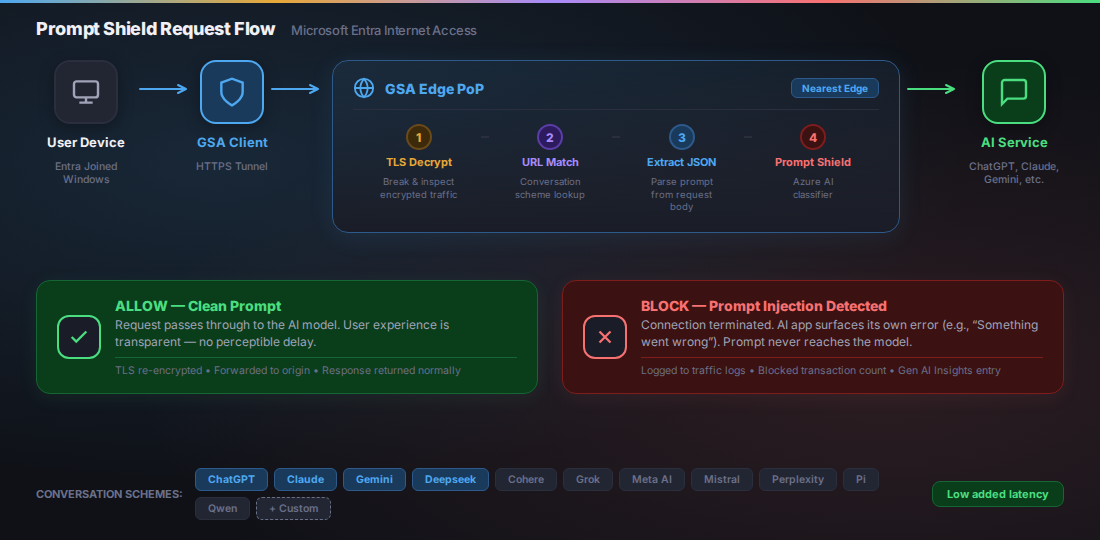Image resolution: width=1100 pixels, height=540 pixels.
Task: Select the Qwen conversation scheme chip
Action: 222,508
